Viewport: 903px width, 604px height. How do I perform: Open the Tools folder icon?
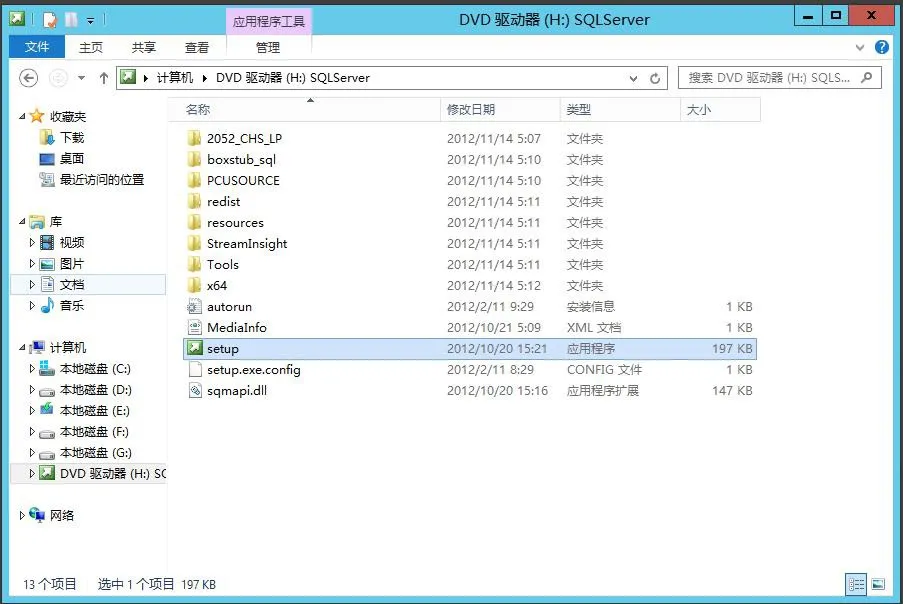click(x=195, y=264)
